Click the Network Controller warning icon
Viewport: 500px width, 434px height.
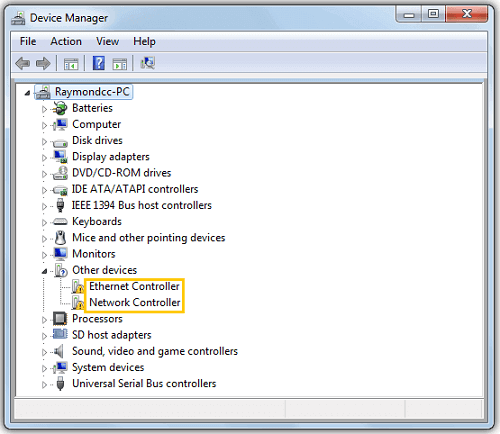(x=78, y=303)
